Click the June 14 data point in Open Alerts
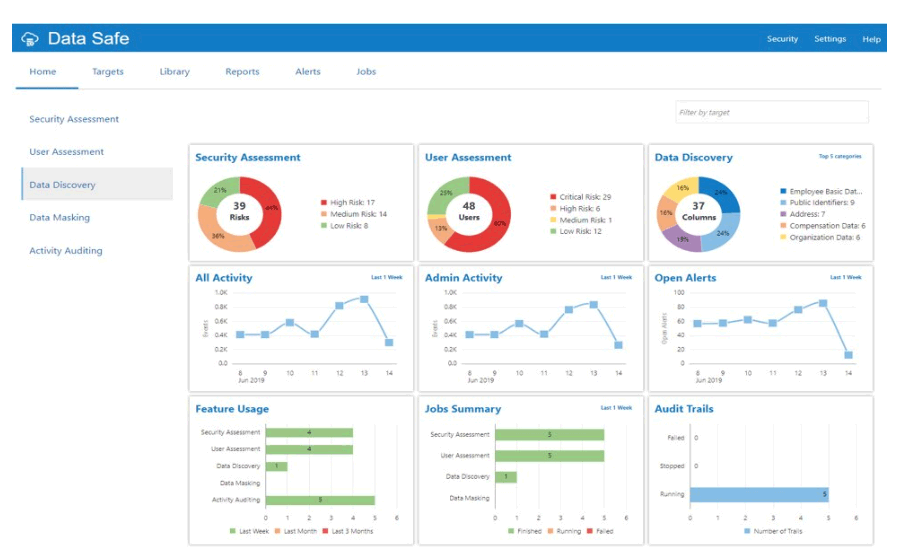This screenshot has width=900, height=555. [x=848, y=355]
